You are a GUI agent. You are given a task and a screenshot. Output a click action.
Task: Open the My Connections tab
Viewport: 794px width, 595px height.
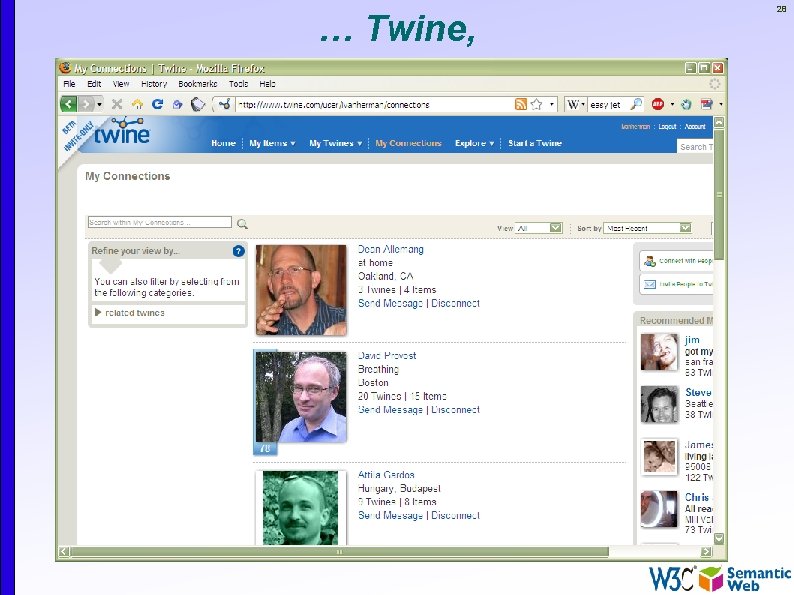pyautogui.click(x=408, y=143)
